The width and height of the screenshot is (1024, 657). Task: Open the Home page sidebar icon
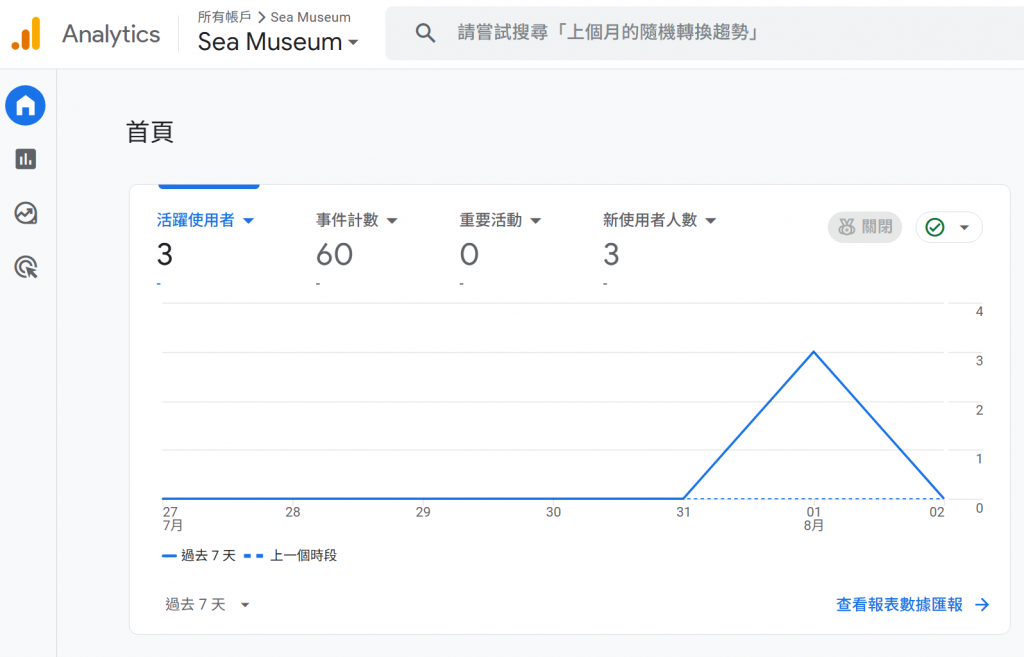coord(26,105)
